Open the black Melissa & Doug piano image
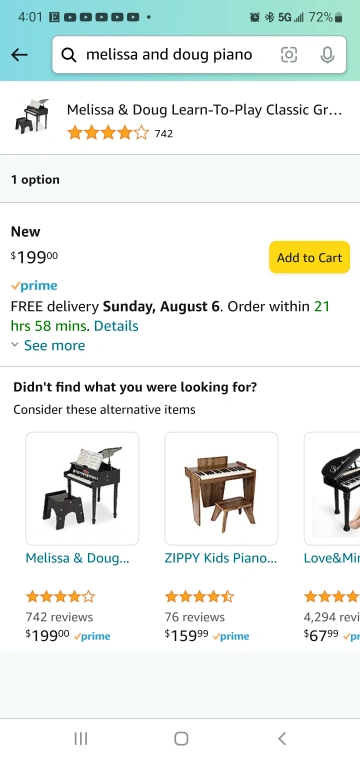The height and width of the screenshot is (760, 360). (x=82, y=489)
